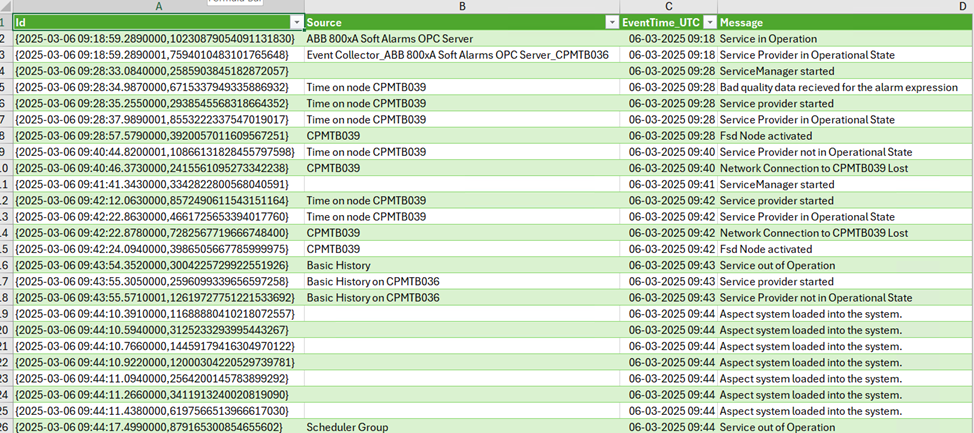The height and width of the screenshot is (433, 974).
Task: Select the 'Basic History' source cell without node name
Action: [x=462, y=265]
